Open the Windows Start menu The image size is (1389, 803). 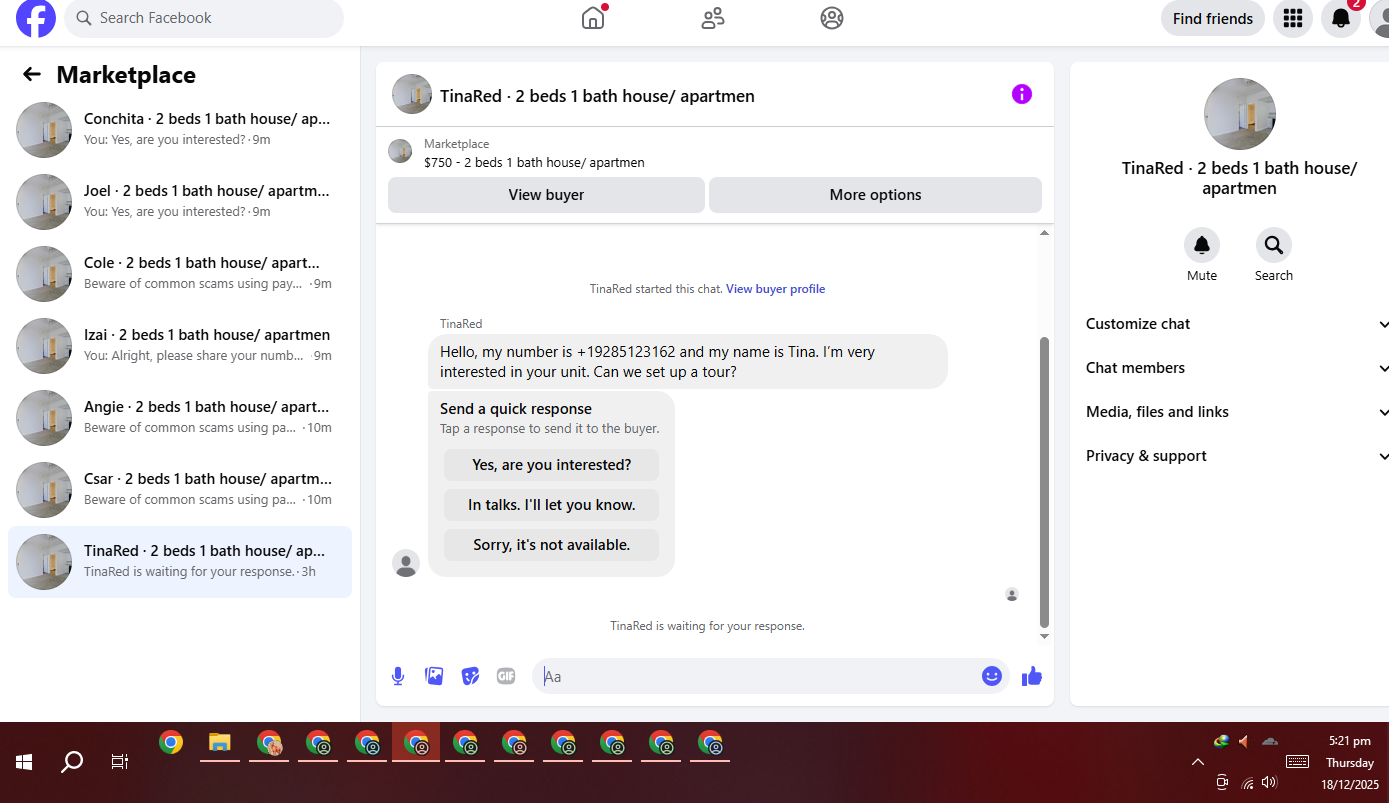coord(24,762)
